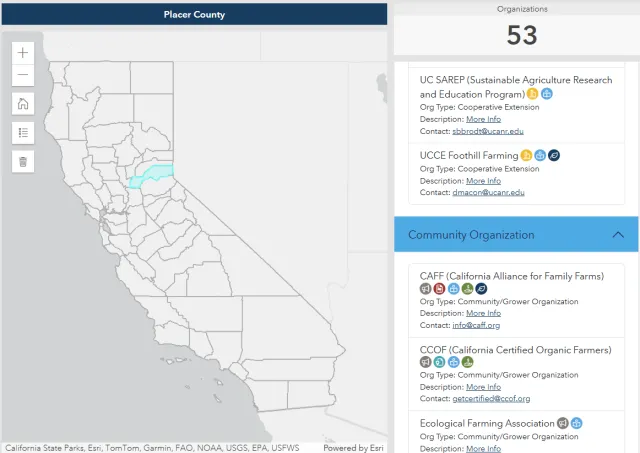
Task: Click the gray icon beside Ecological Farming Association
Action: tap(563, 423)
